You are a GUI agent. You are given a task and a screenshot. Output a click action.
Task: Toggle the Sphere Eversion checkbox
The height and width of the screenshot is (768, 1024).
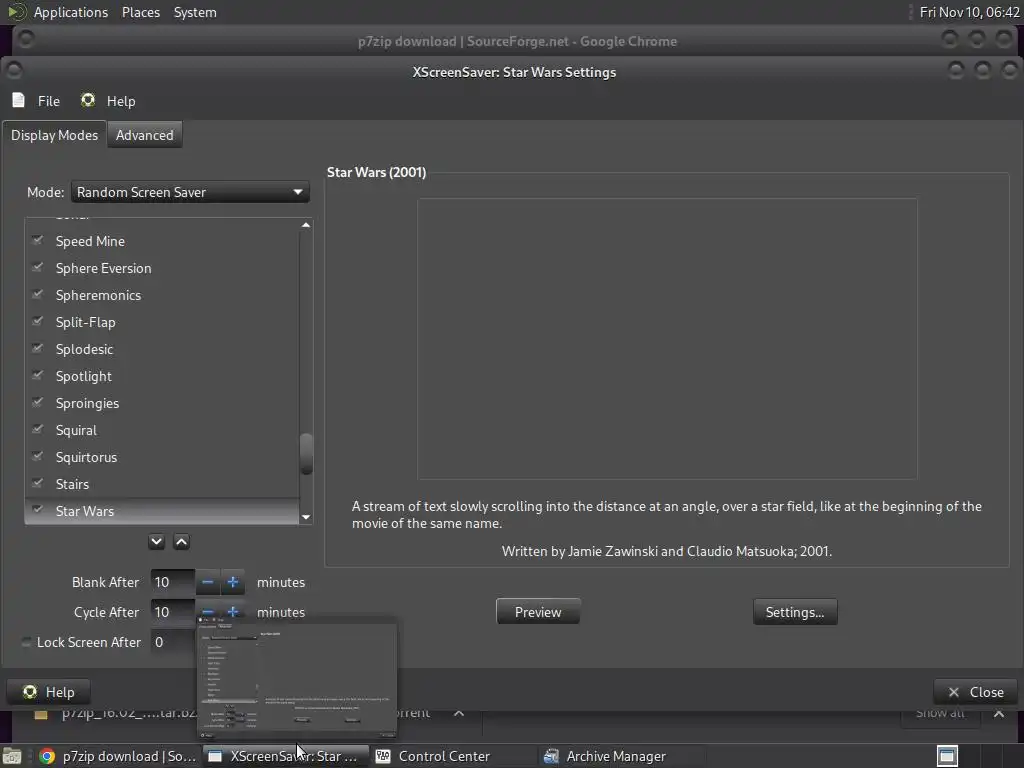pos(37,267)
